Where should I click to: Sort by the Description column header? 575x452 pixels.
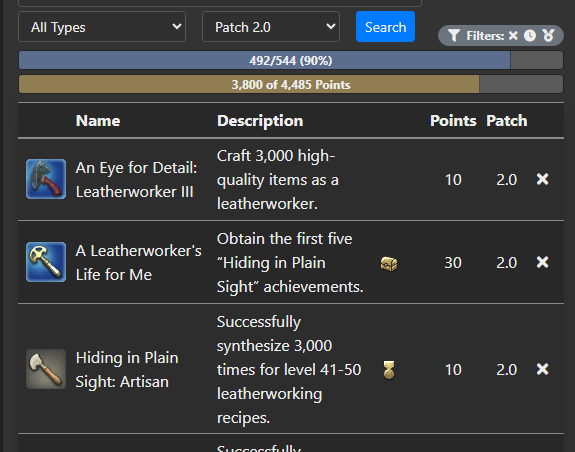[260, 121]
